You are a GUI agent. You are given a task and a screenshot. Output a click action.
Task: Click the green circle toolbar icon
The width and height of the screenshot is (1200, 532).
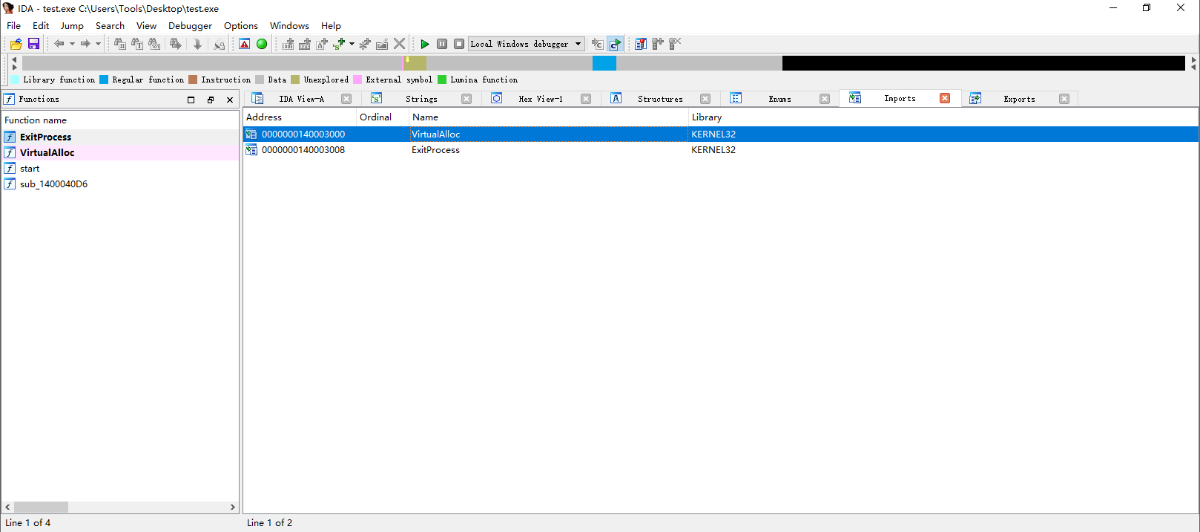261,44
